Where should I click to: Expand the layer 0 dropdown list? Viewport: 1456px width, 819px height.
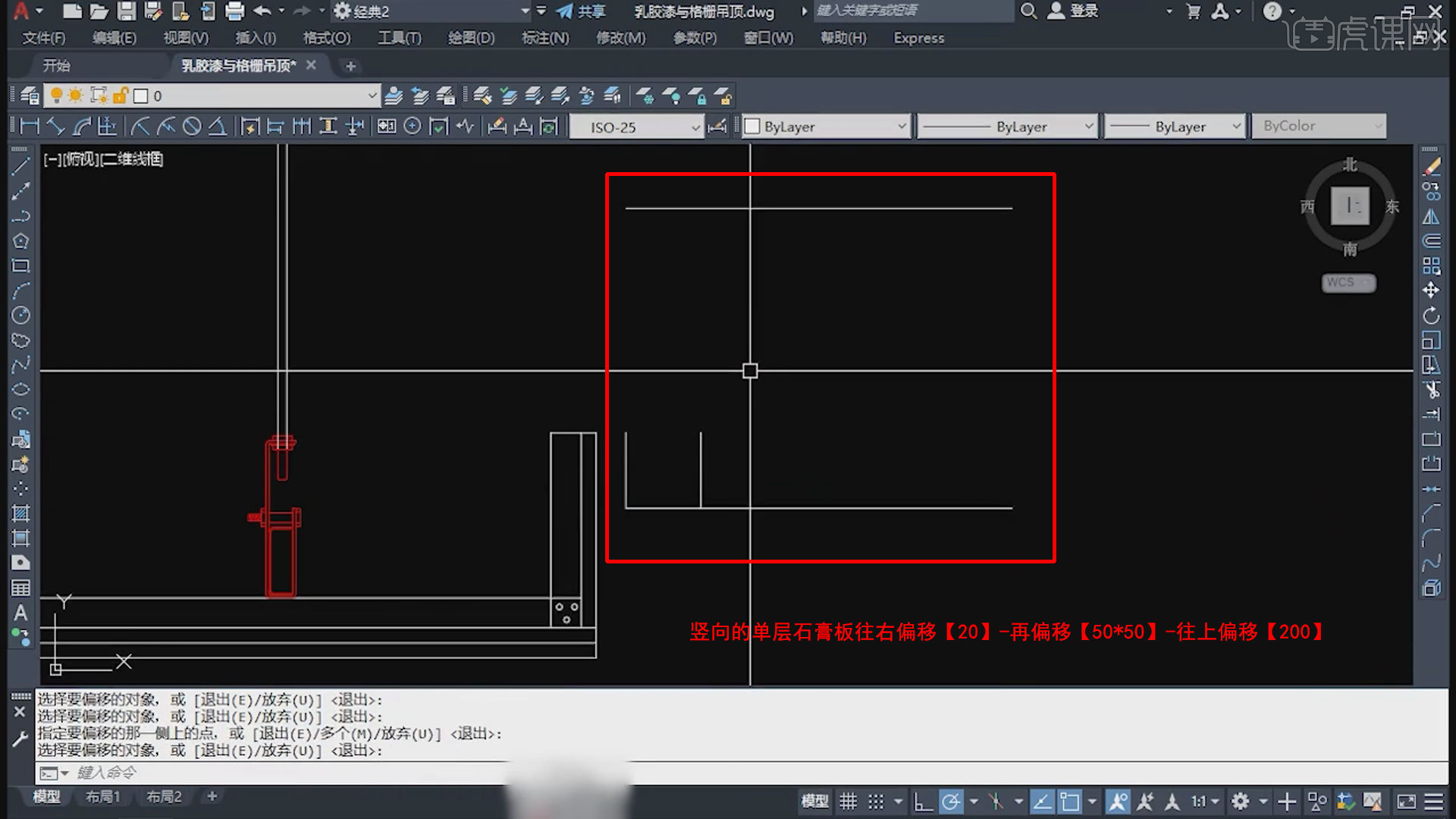coord(372,96)
